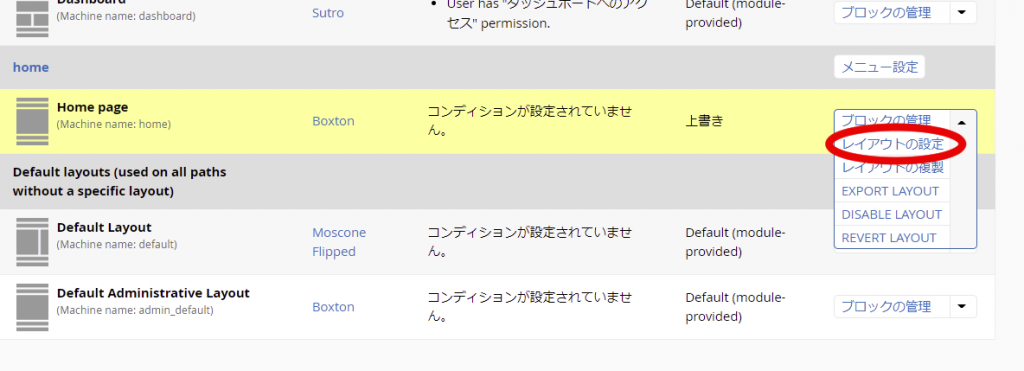Open the Boxton link in Home page row
This screenshot has height=371, width=1024.
click(333, 121)
